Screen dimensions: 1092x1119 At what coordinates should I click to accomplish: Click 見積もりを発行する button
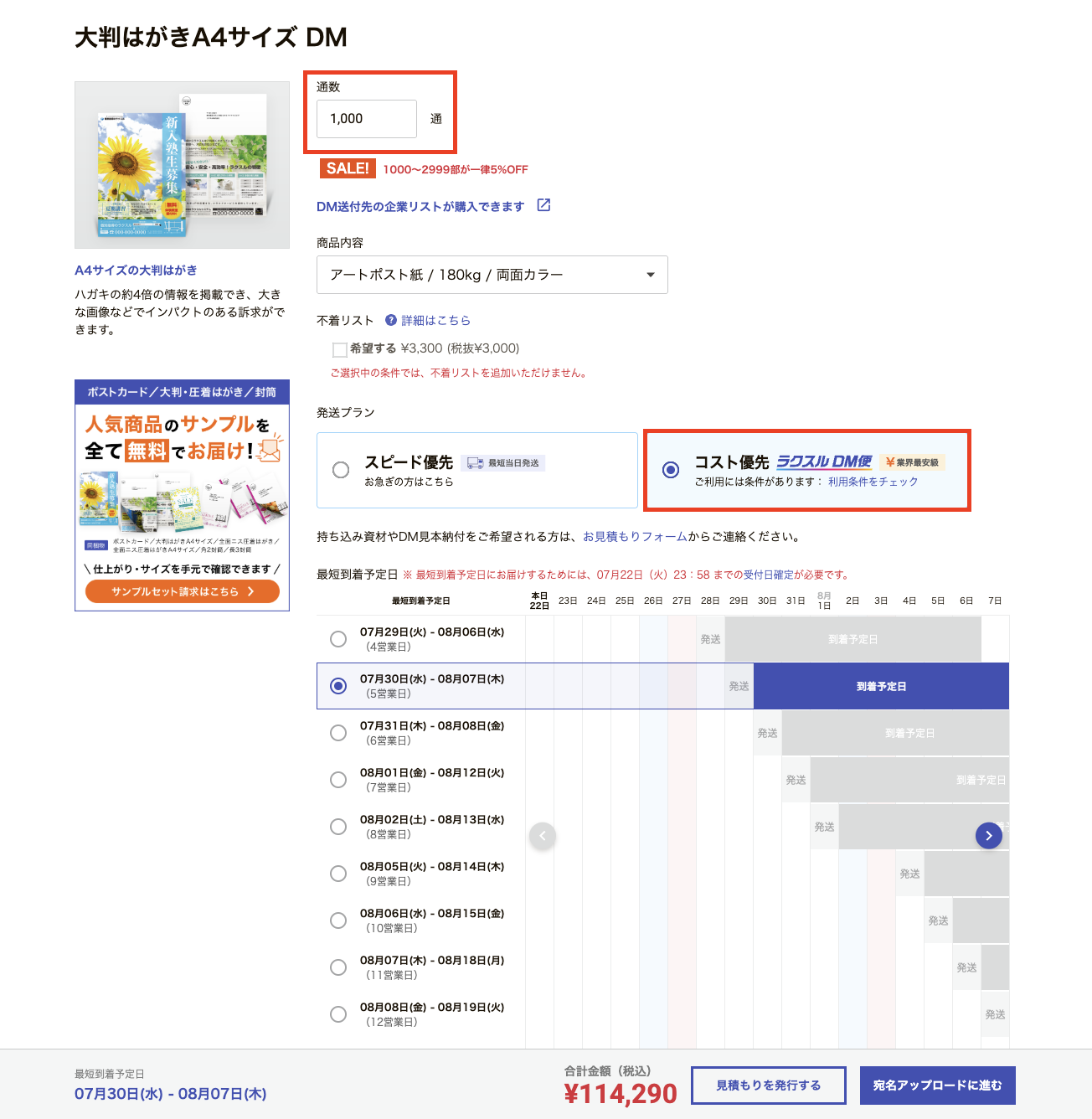[769, 1085]
